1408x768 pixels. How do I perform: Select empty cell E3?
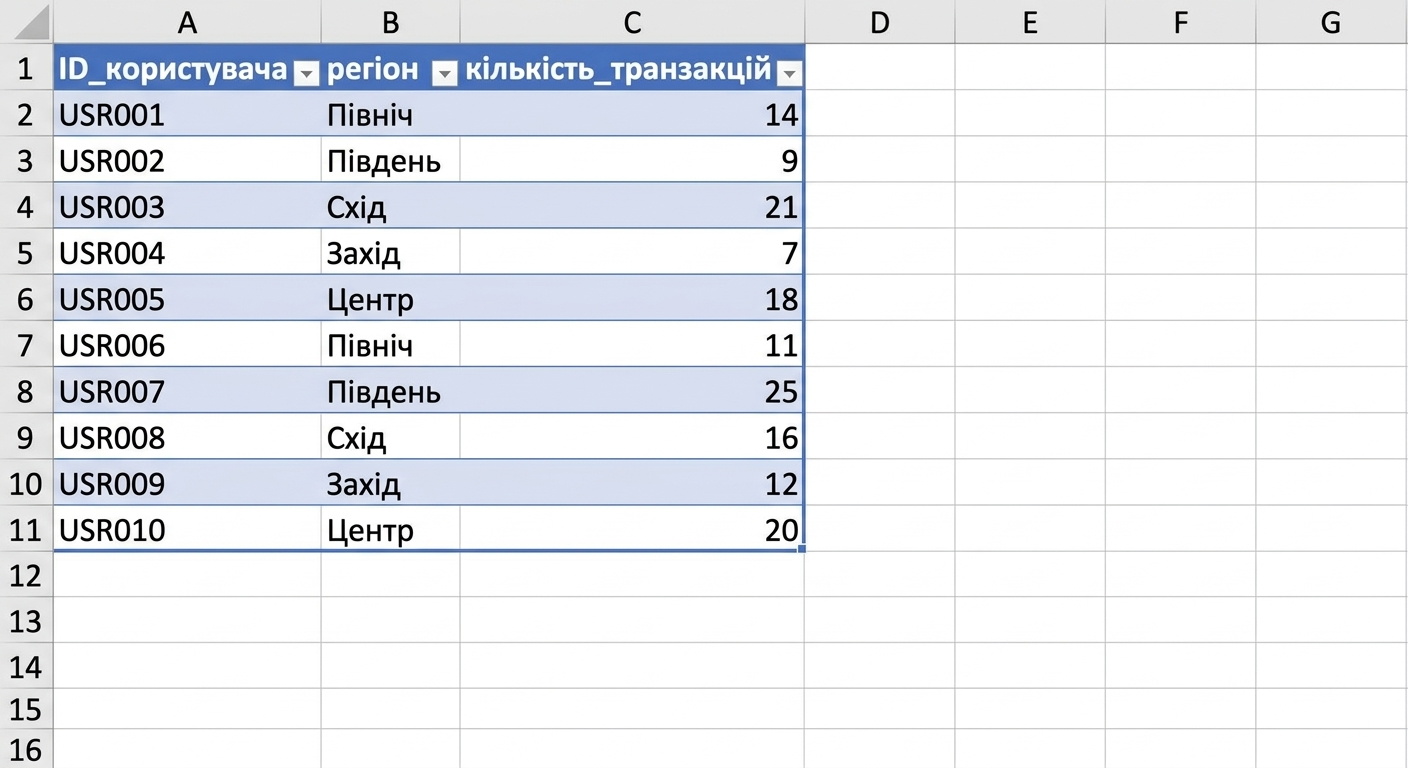[1030, 161]
